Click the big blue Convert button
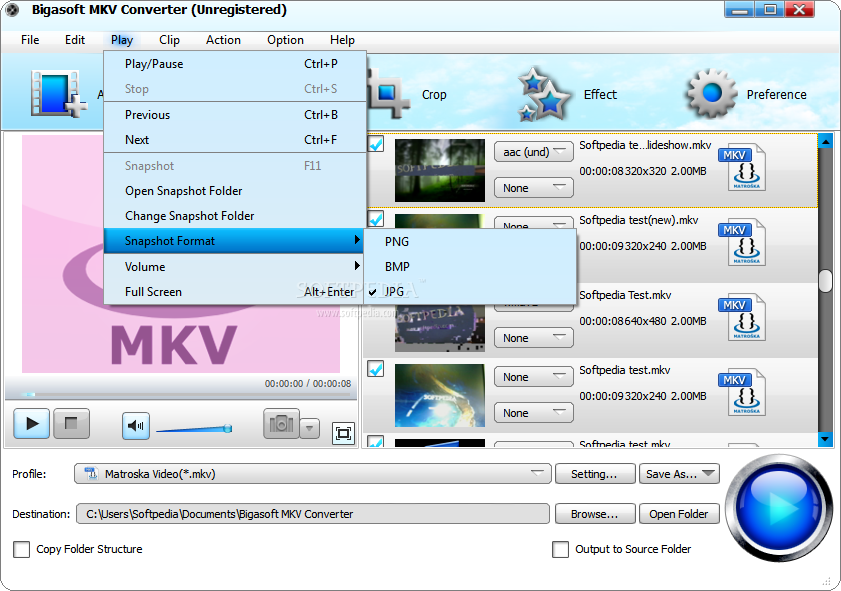This screenshot has height=591, width=841. pyautogui.click(x=779, y=507)
